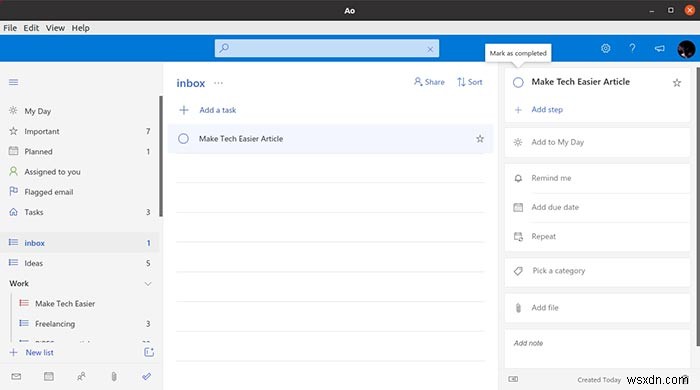Open the megaphone what's new icon
700x390 pixels.
659,48
